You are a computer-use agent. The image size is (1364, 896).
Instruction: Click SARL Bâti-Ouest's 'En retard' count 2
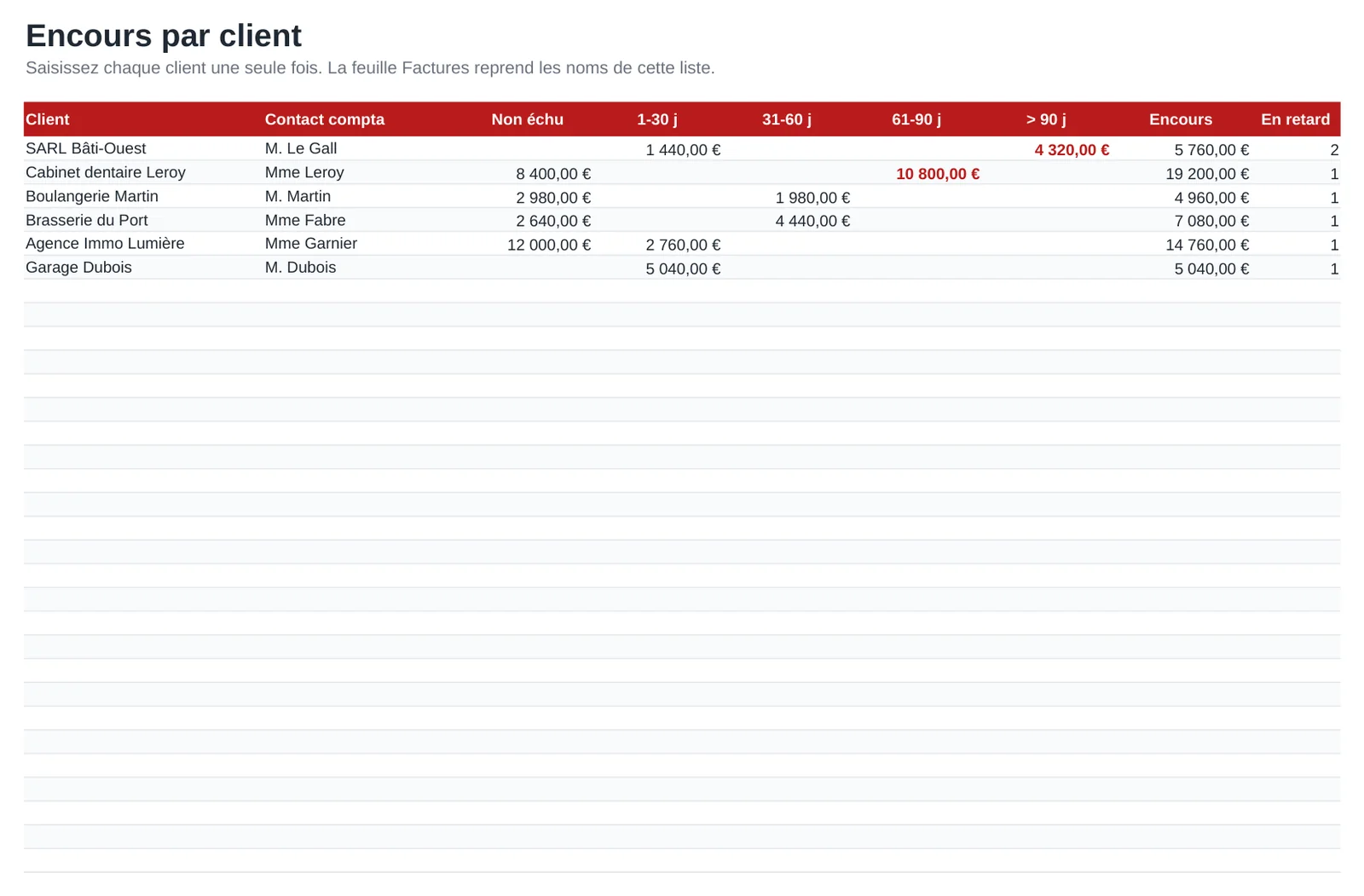pos(1334,150)
